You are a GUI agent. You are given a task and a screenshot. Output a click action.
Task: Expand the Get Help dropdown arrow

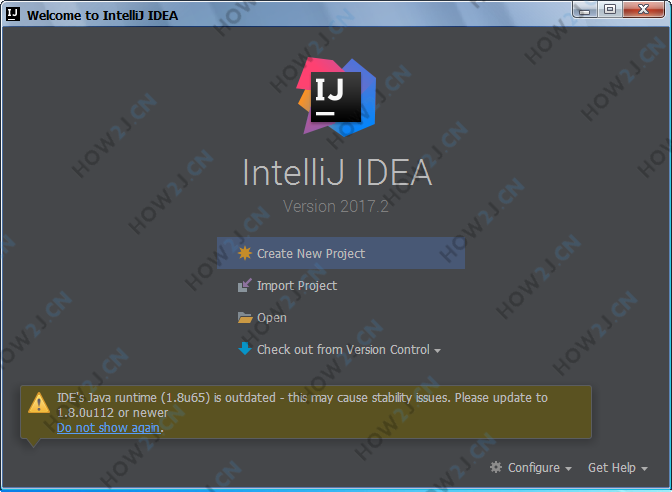644,469
